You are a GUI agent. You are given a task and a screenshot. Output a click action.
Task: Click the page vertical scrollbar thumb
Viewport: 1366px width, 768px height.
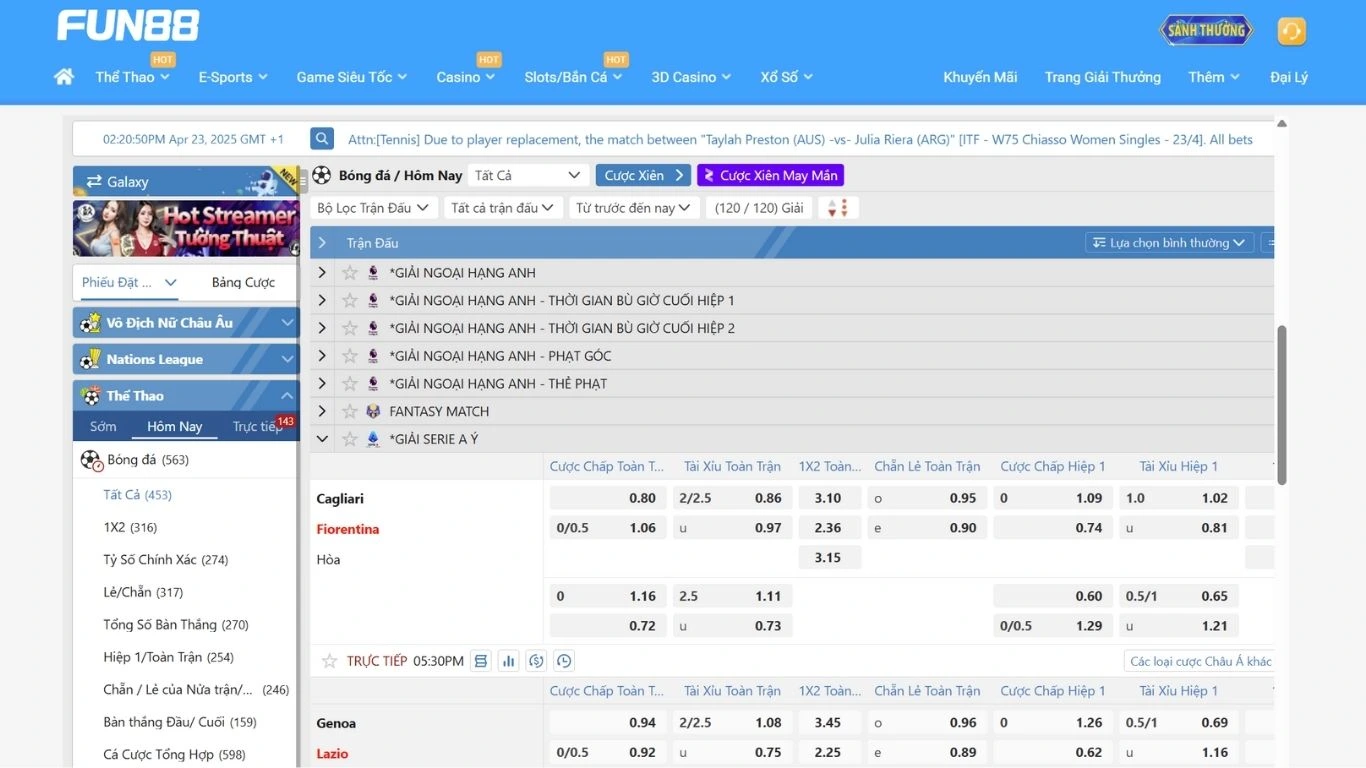tap(1282, 405)
